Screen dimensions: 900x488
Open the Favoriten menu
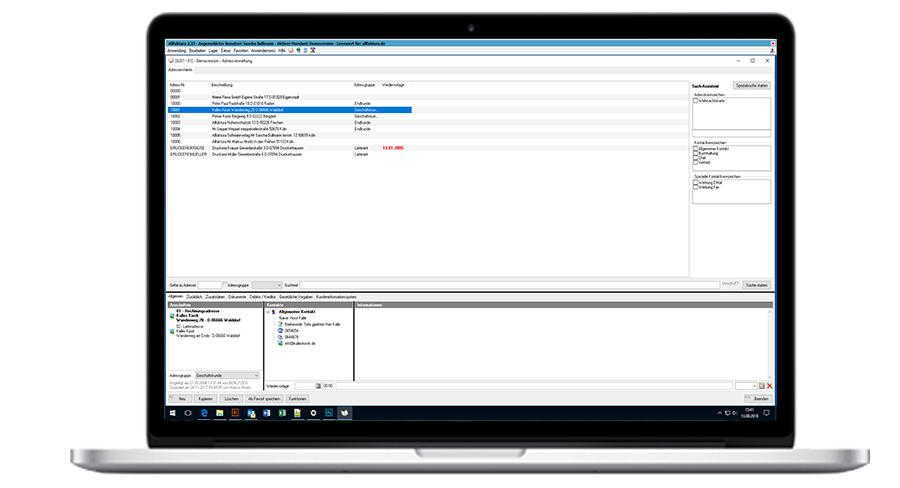[x=240, y=50]
